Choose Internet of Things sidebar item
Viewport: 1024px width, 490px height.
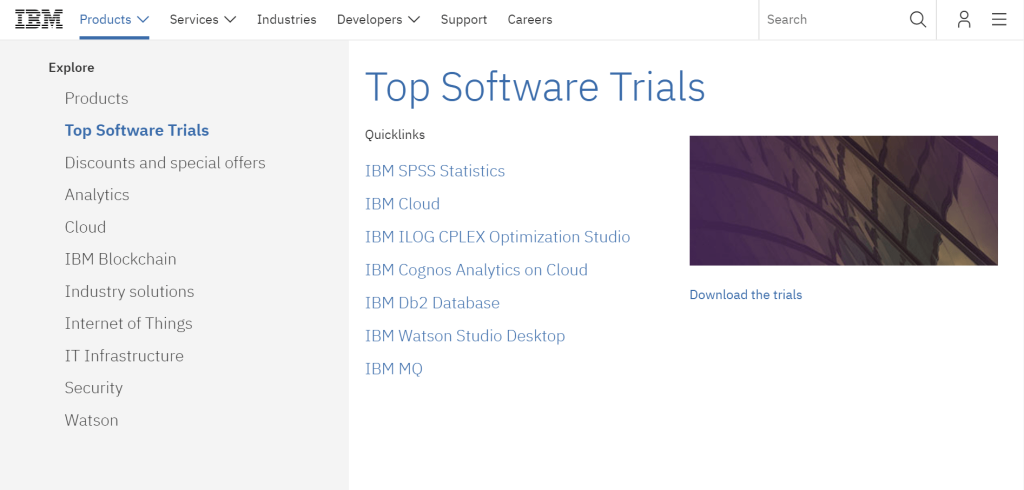point(128,324)
